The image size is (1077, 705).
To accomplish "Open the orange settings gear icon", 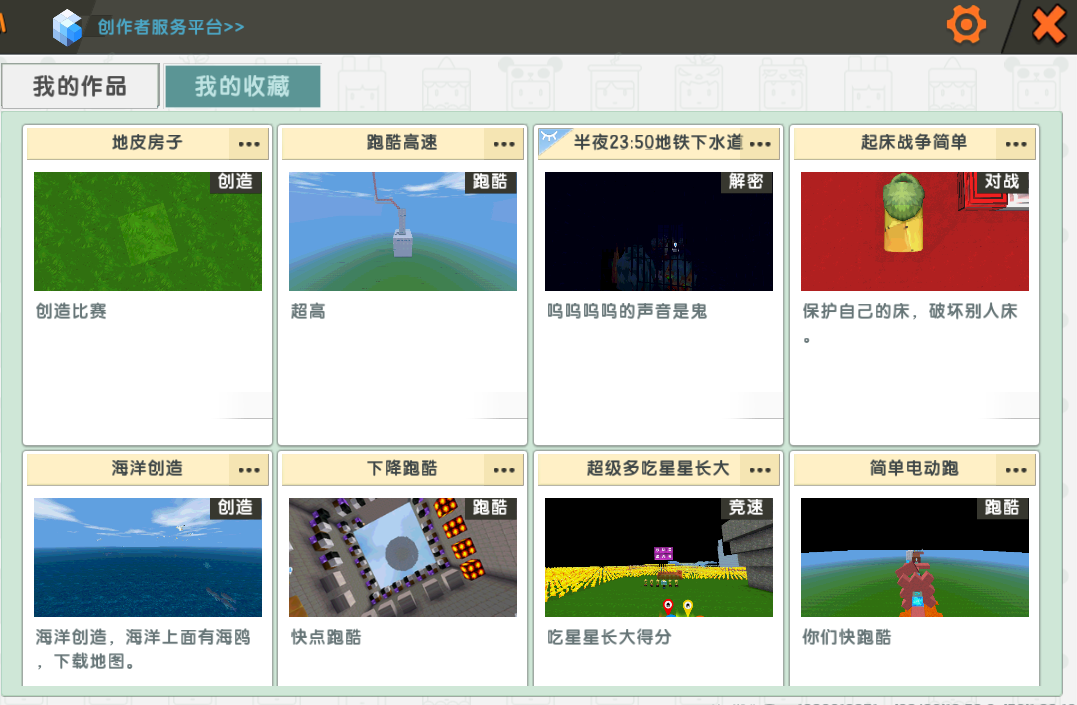I will click(965, 24).
